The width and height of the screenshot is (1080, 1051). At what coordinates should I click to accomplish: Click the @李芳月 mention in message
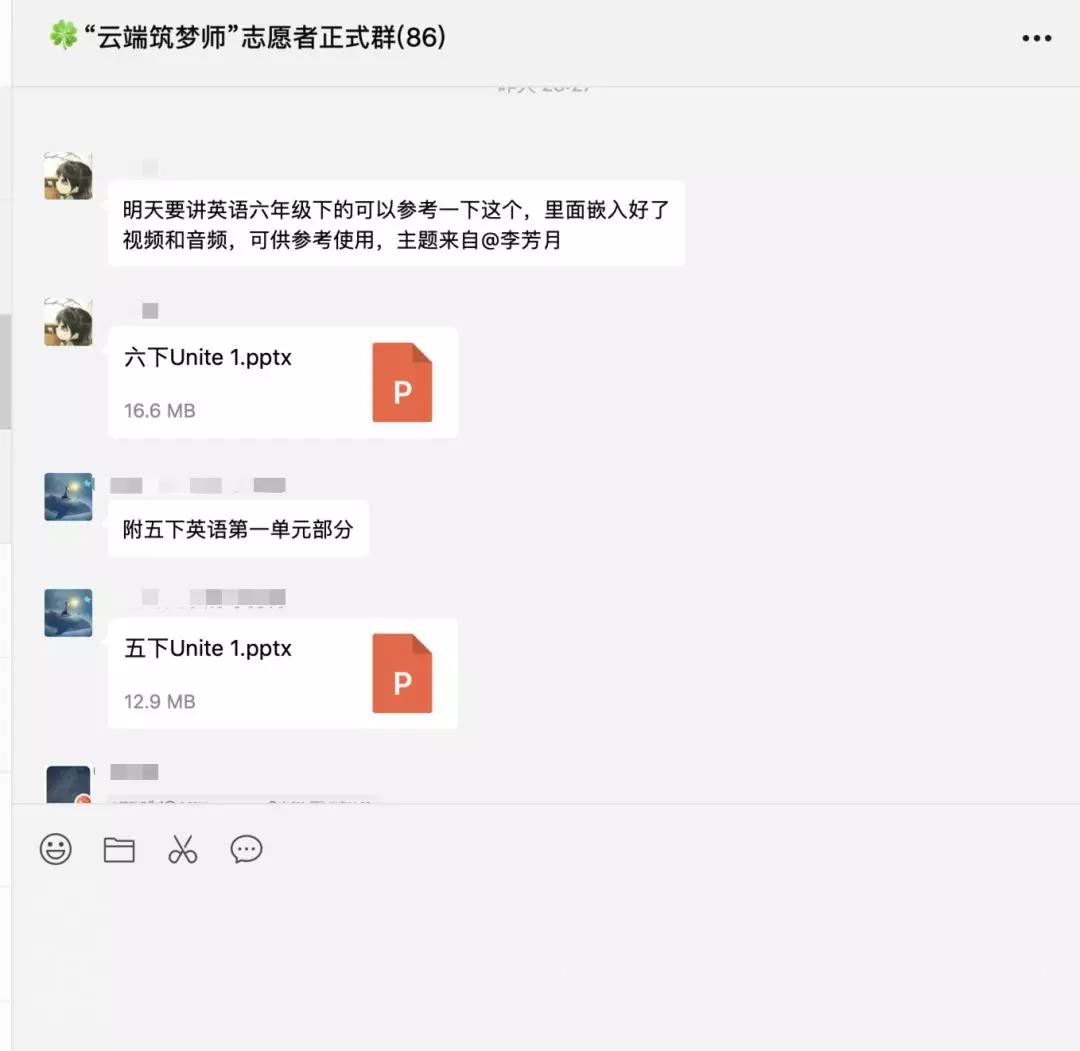point(521,240)
